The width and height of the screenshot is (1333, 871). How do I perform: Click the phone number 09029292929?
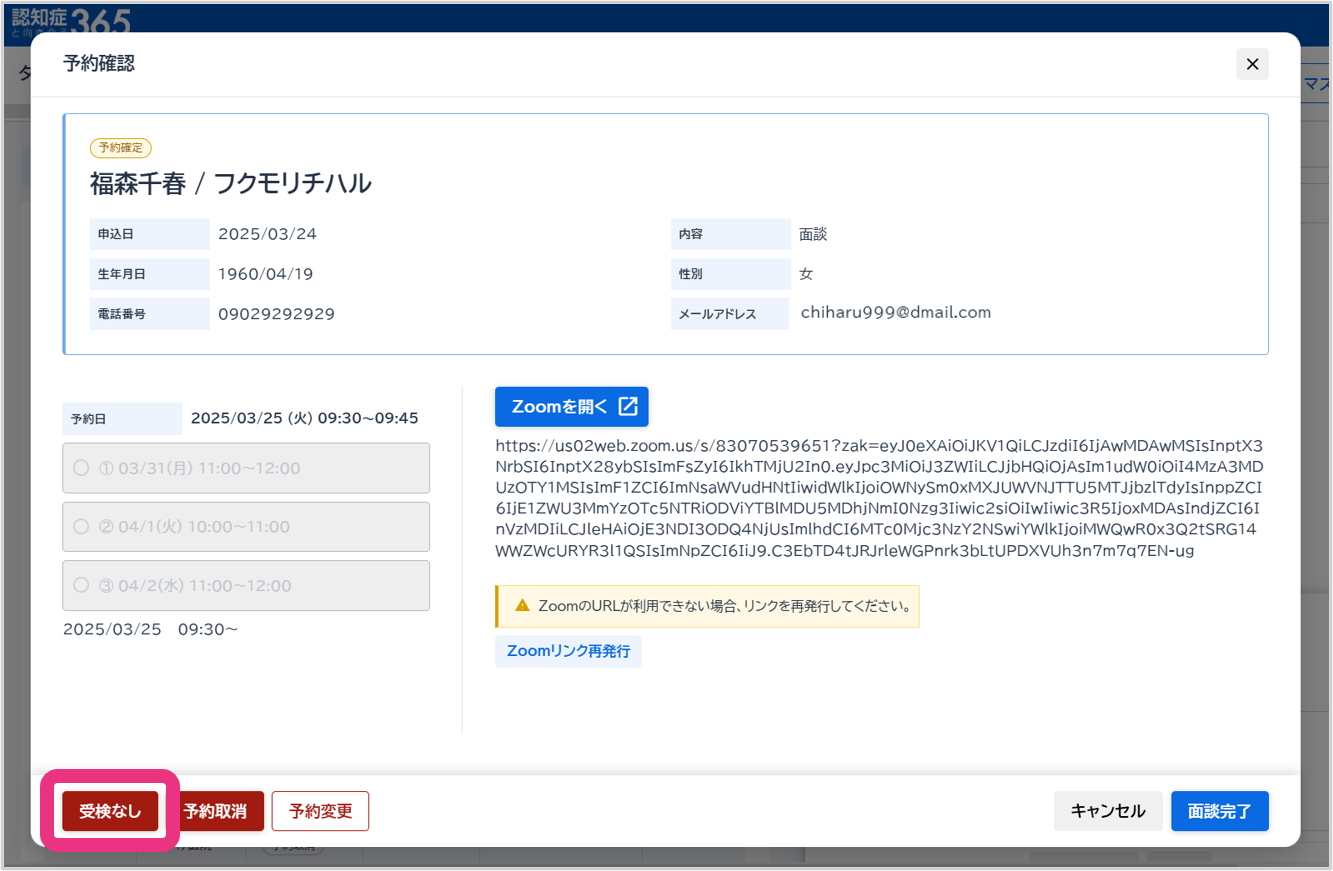pyautogui.click(x=276, y=314)
